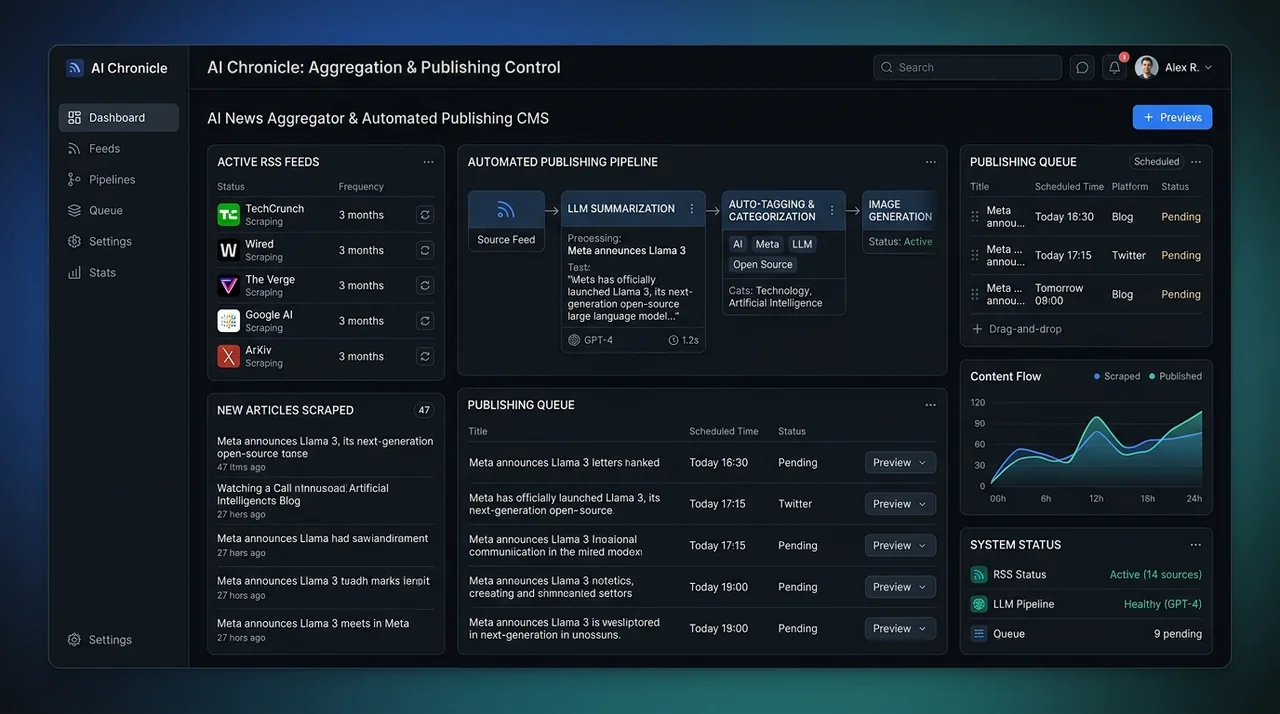Open the chat messages icon
1280x714 pixels.
pos(1082,67)
